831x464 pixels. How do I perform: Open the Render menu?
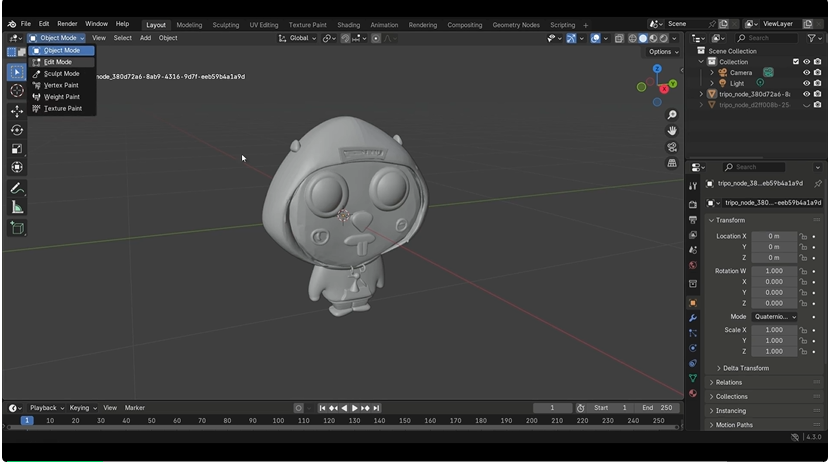click(x=67, y=24)
